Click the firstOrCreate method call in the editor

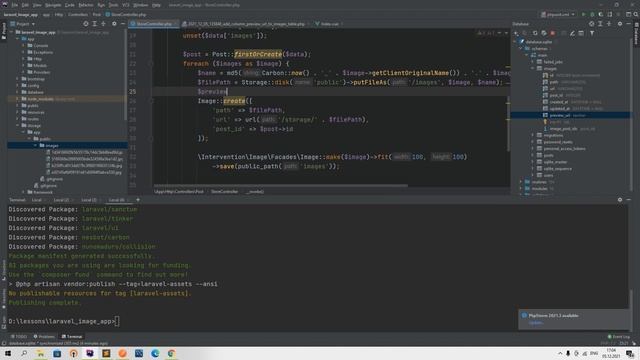258,54
